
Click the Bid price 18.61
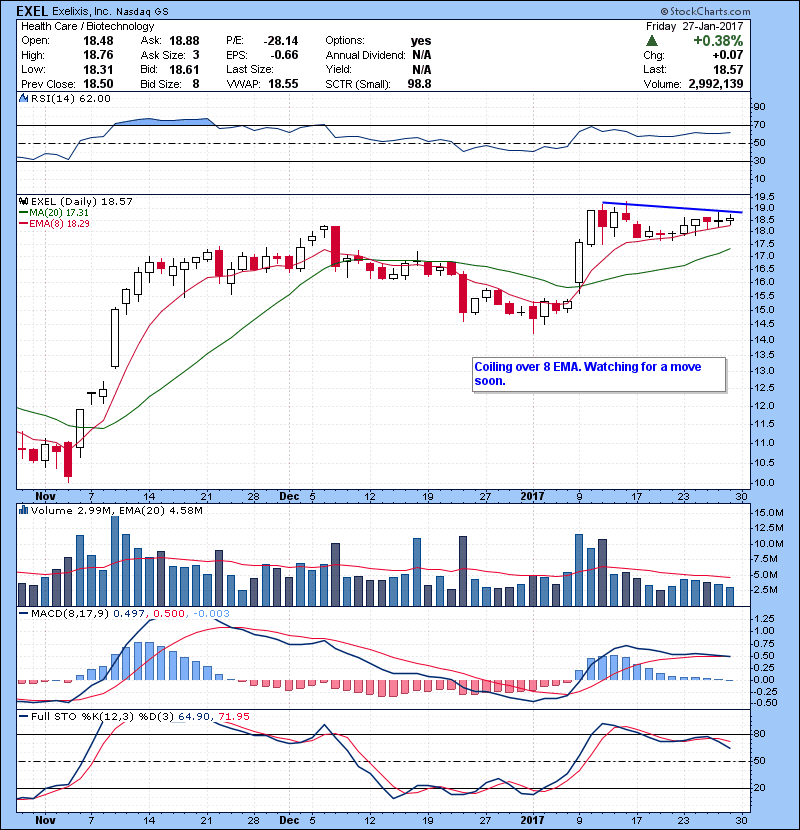tap(184, 69)
